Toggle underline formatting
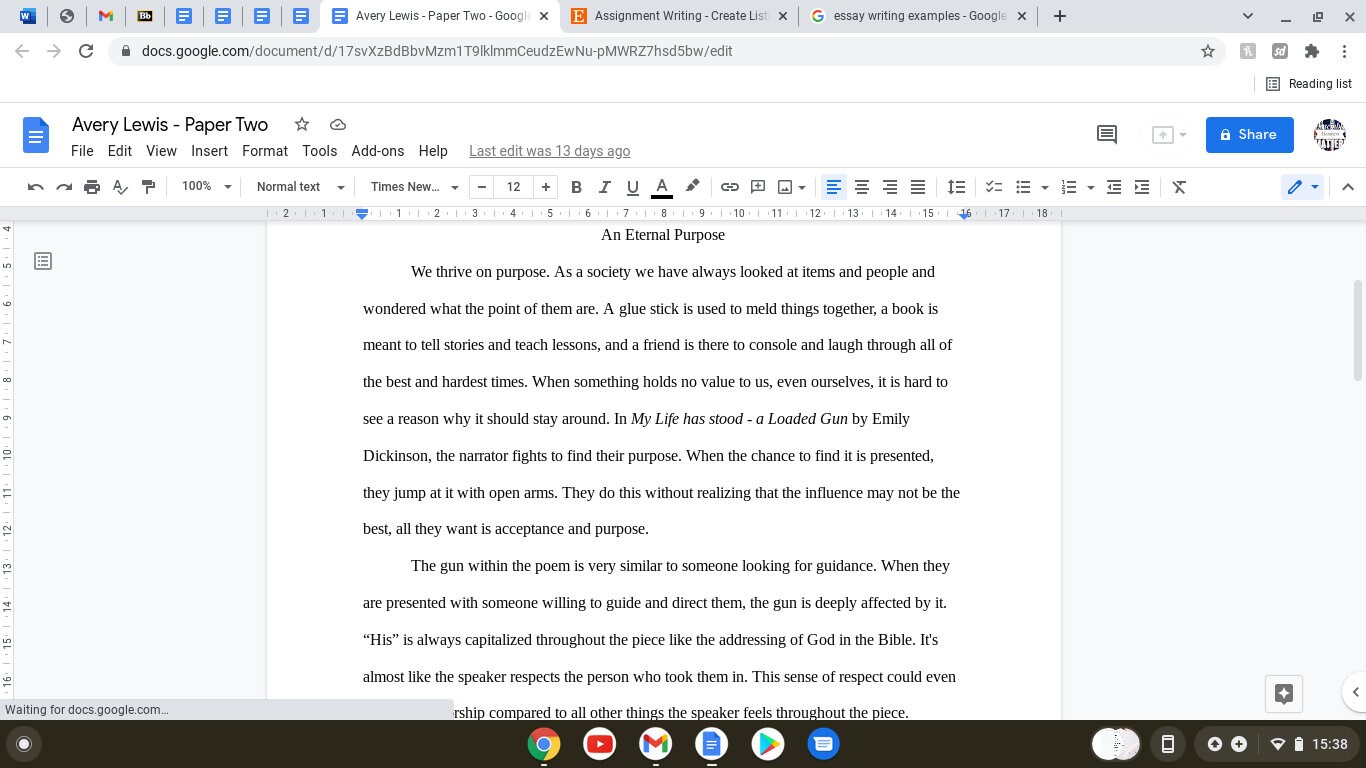This screenshot has height=768, width=1366. click(x=632, y=187)
